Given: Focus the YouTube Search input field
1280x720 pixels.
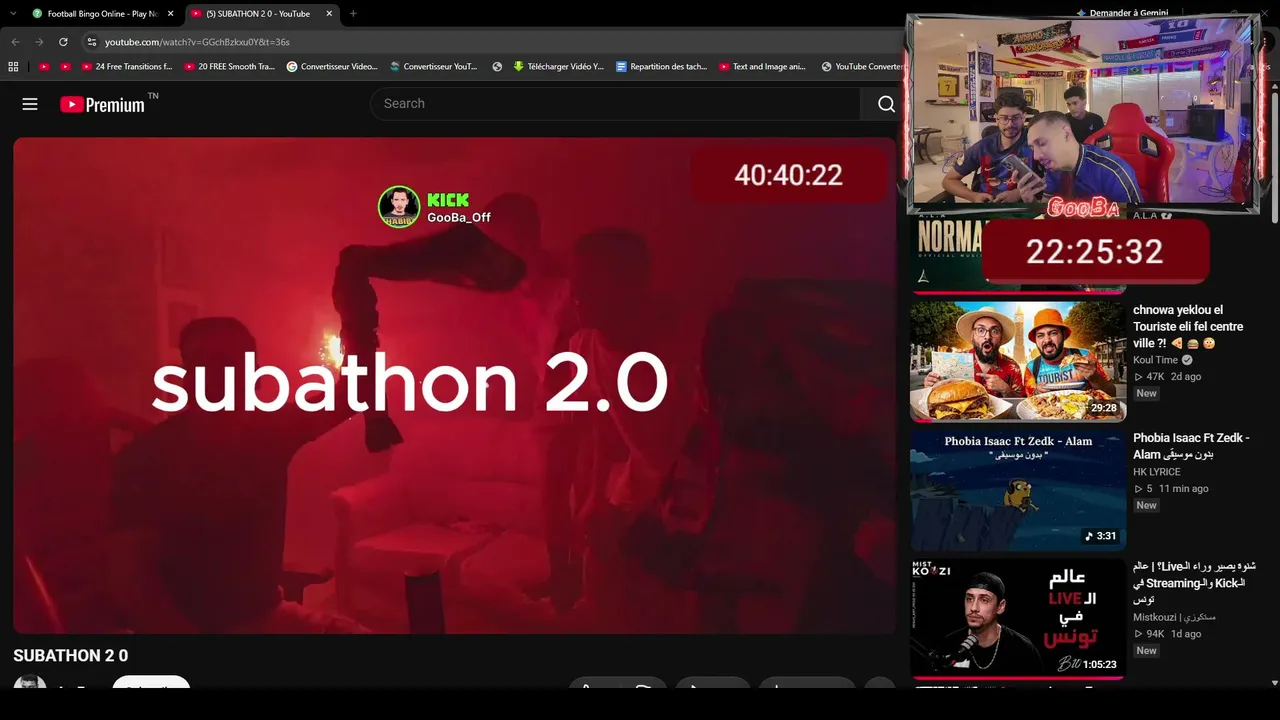Looking at the screenshot, I should point(615,104).
